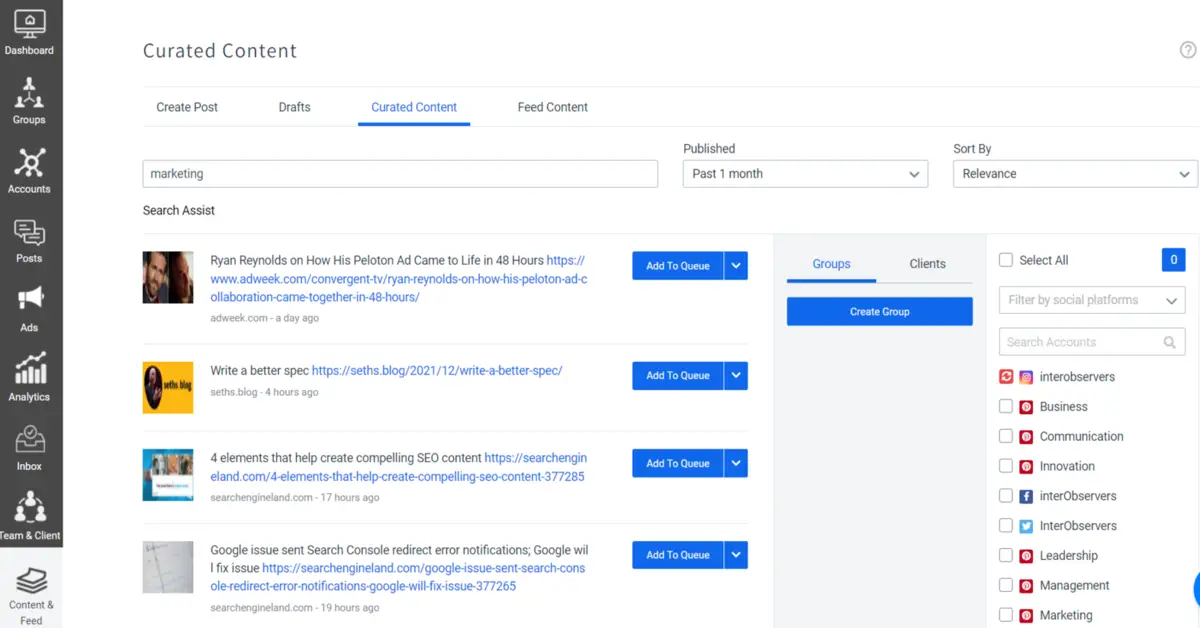This screenshot has height=628, width=1200.
Task: Check the Business account checkbox
Action: click(x=1005, y=406)
